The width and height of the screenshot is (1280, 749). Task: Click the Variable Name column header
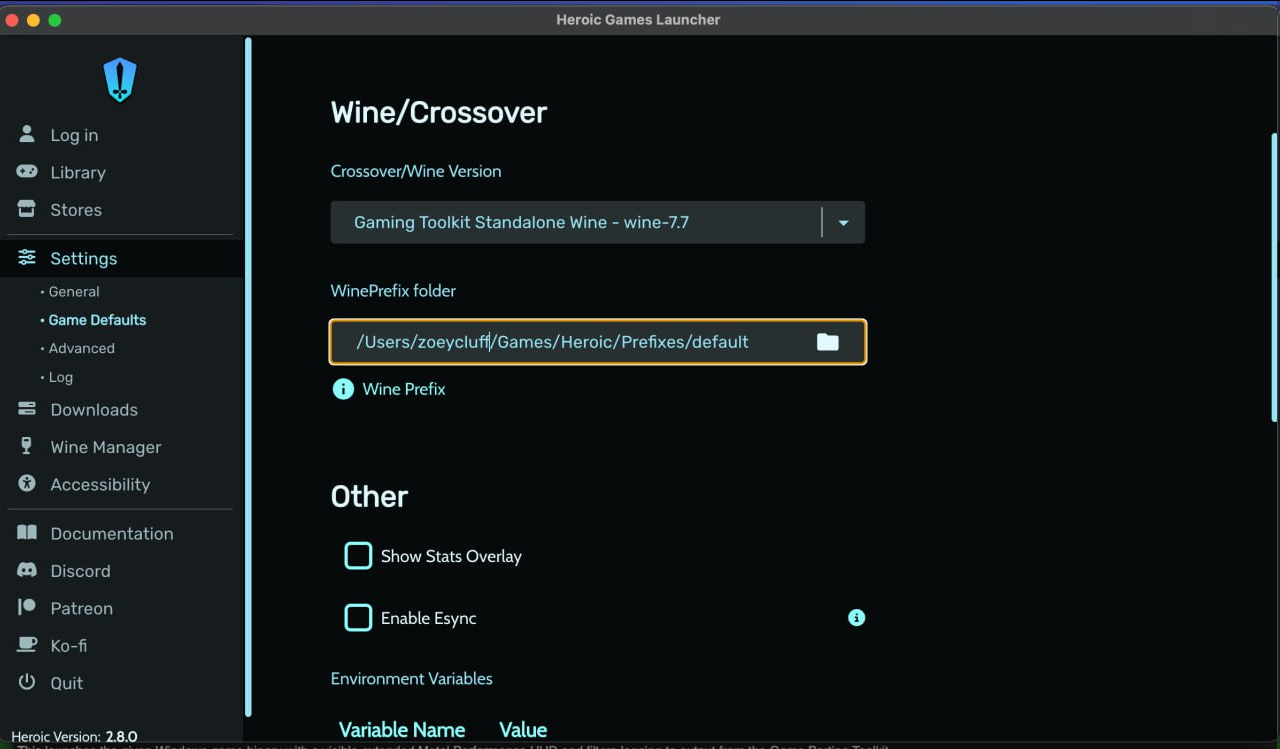(402, 730)
